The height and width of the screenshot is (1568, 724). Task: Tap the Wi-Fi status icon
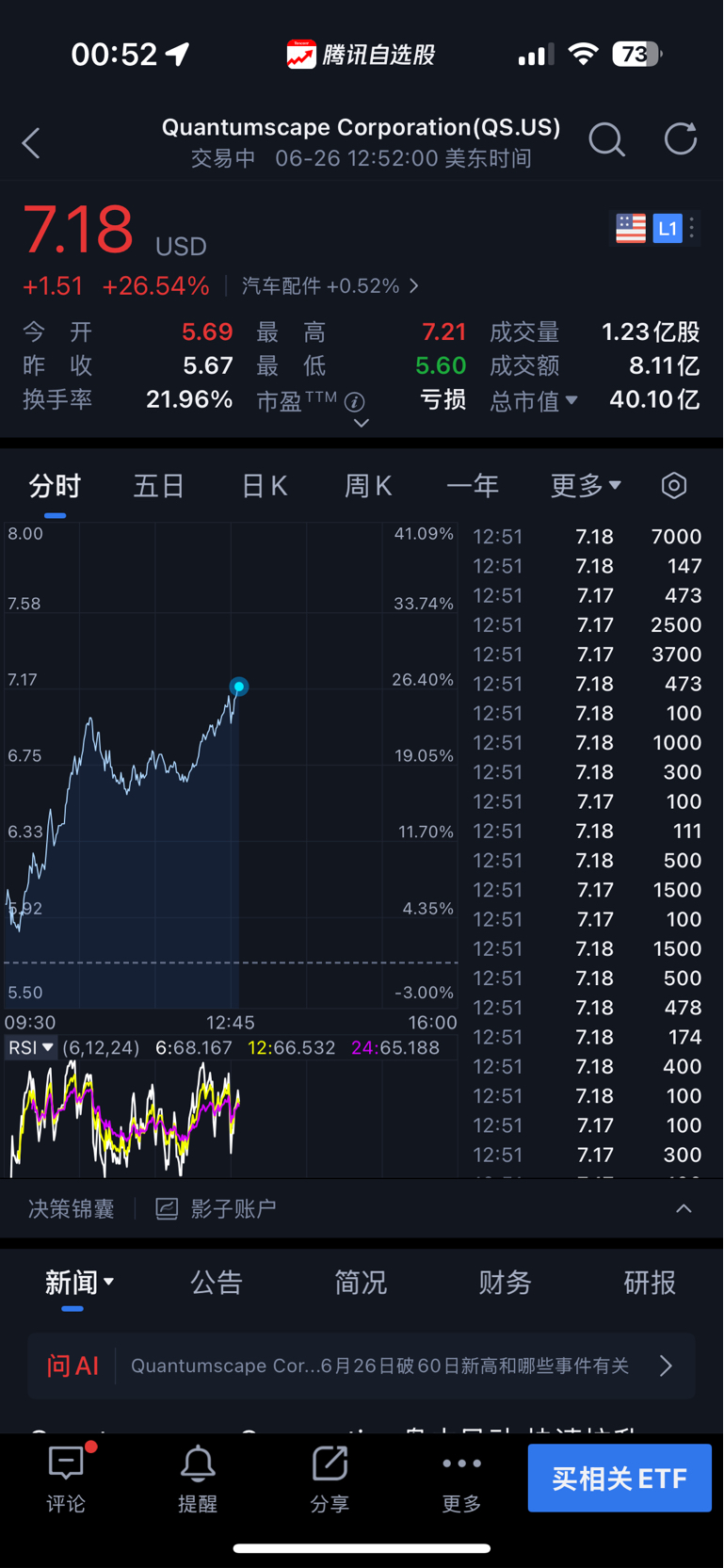[x=584, y=55]
